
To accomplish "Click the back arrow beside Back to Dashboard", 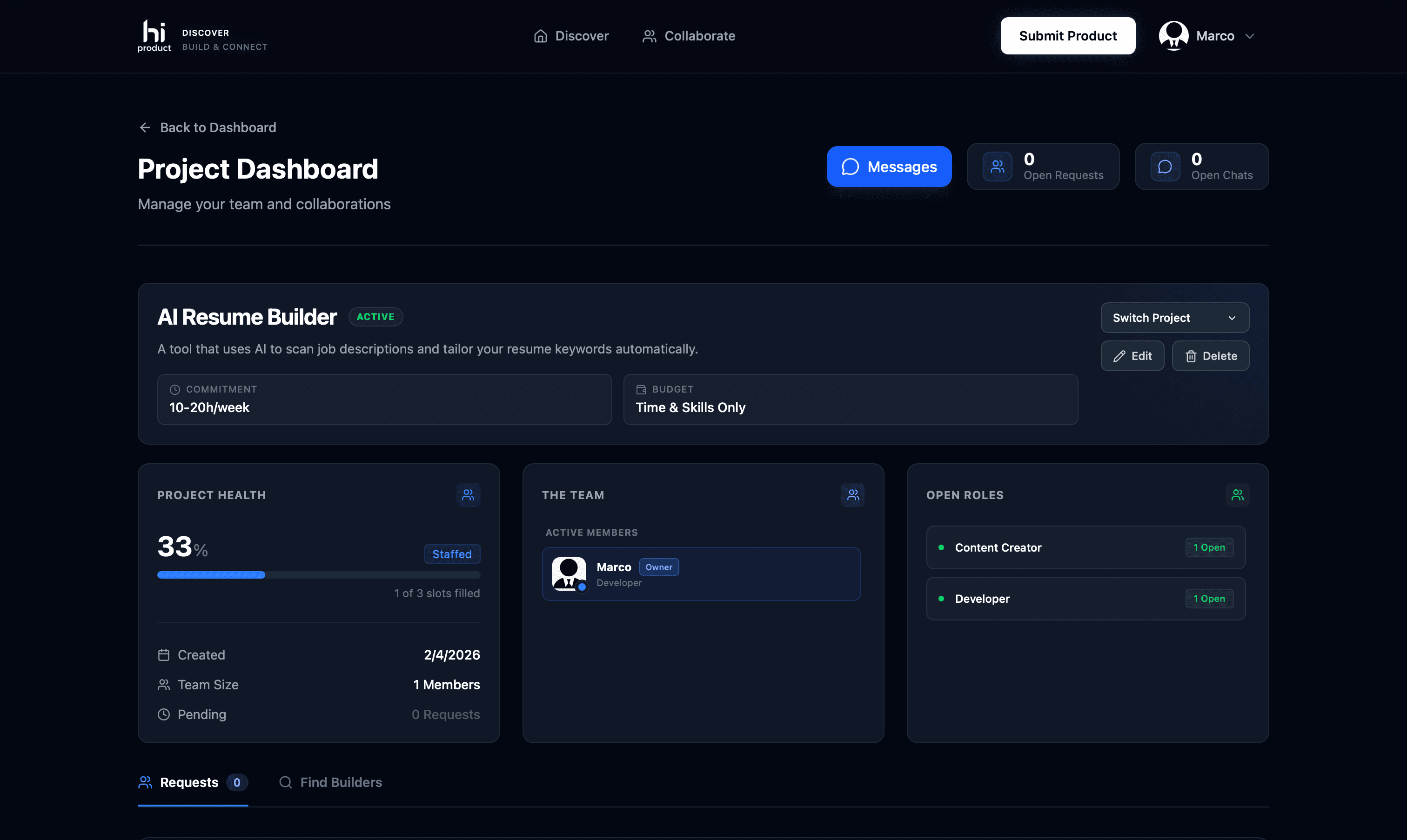I will (145, 127).
